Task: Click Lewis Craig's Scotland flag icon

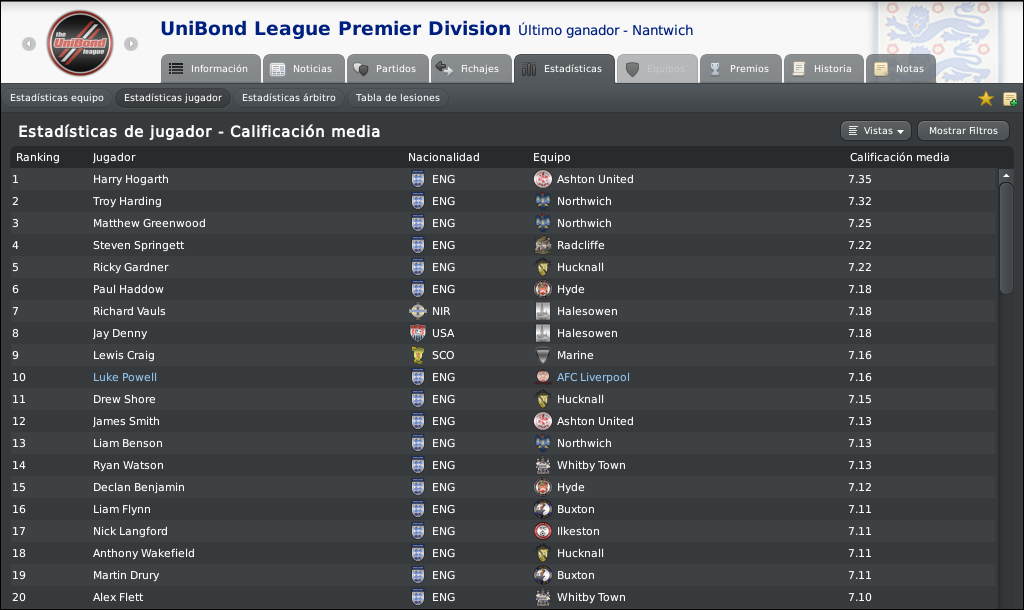Action: coord(417,355)
